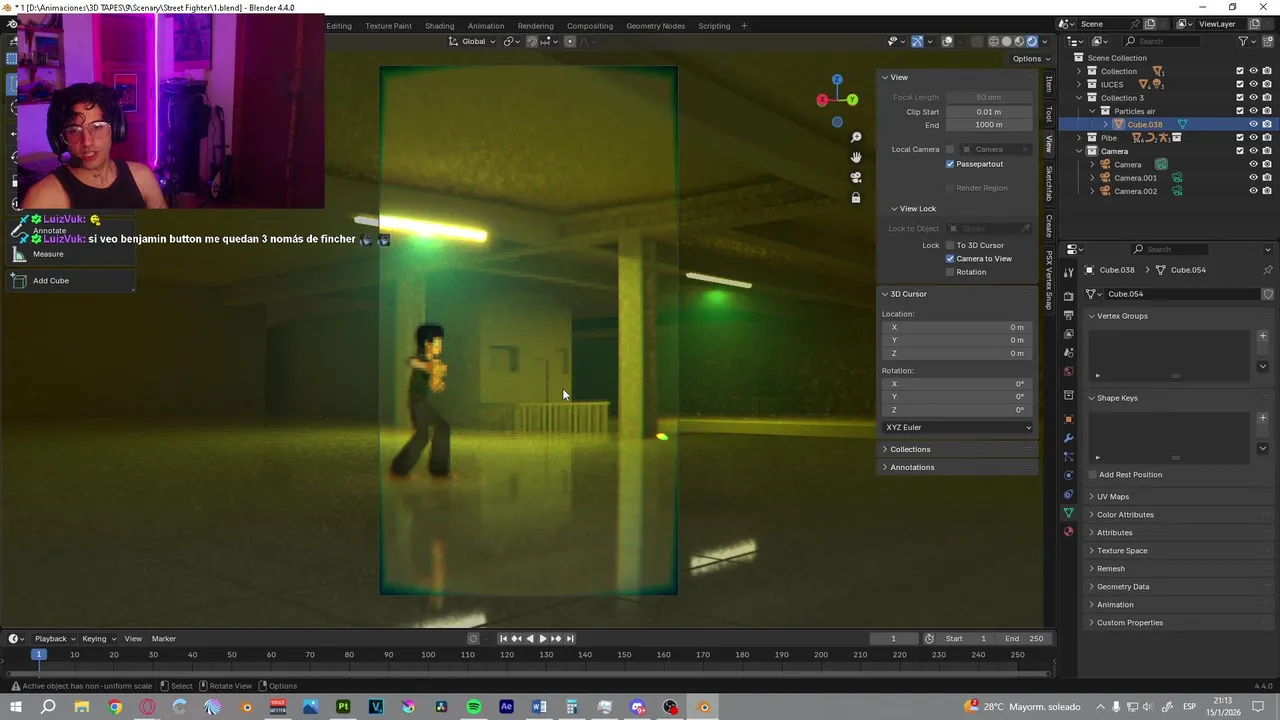Open the Object properties tab icon
Viewport: 1280px width, 720px height.
click(x=1068, y=418)
